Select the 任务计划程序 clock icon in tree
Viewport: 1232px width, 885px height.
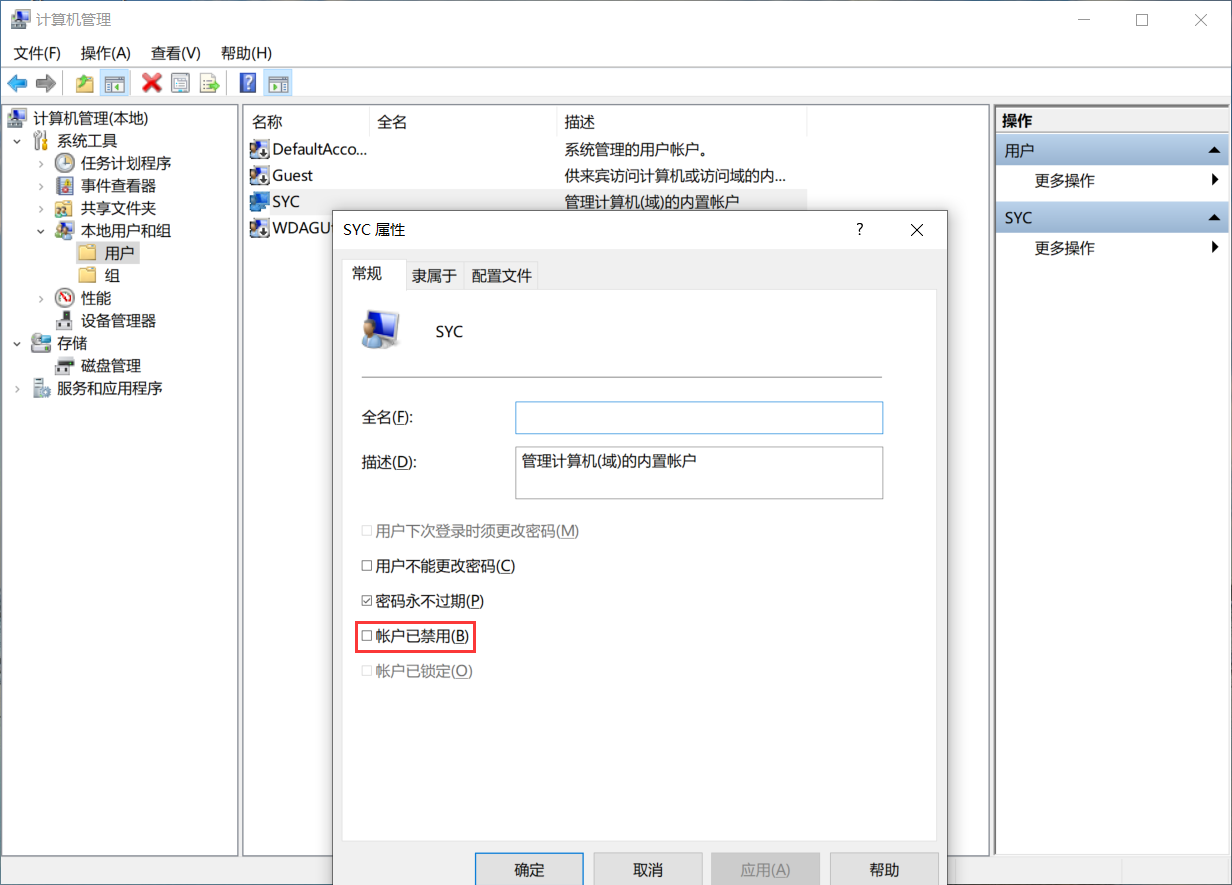[65, 163]
